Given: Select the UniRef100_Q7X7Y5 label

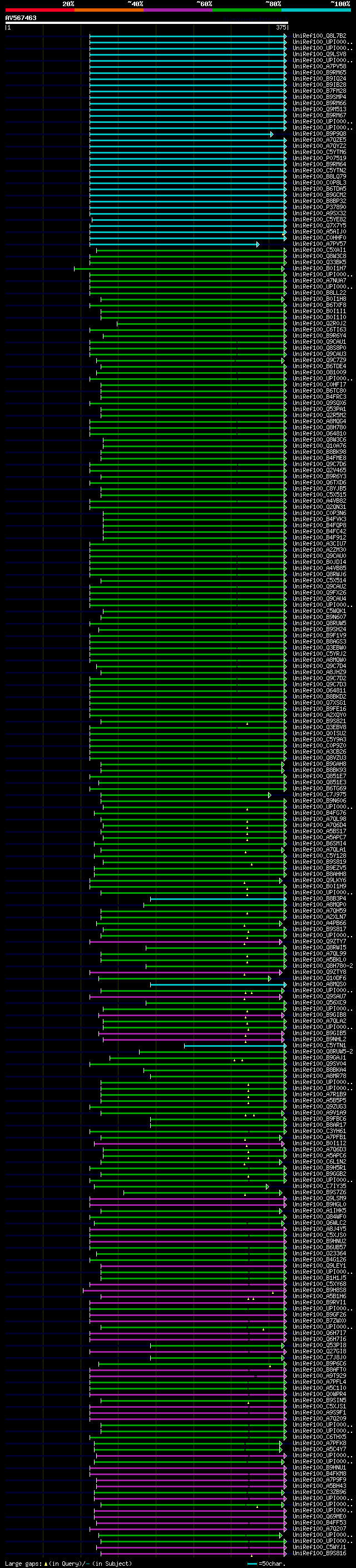Looking at the screenshot, I should [x=319, y=225].
